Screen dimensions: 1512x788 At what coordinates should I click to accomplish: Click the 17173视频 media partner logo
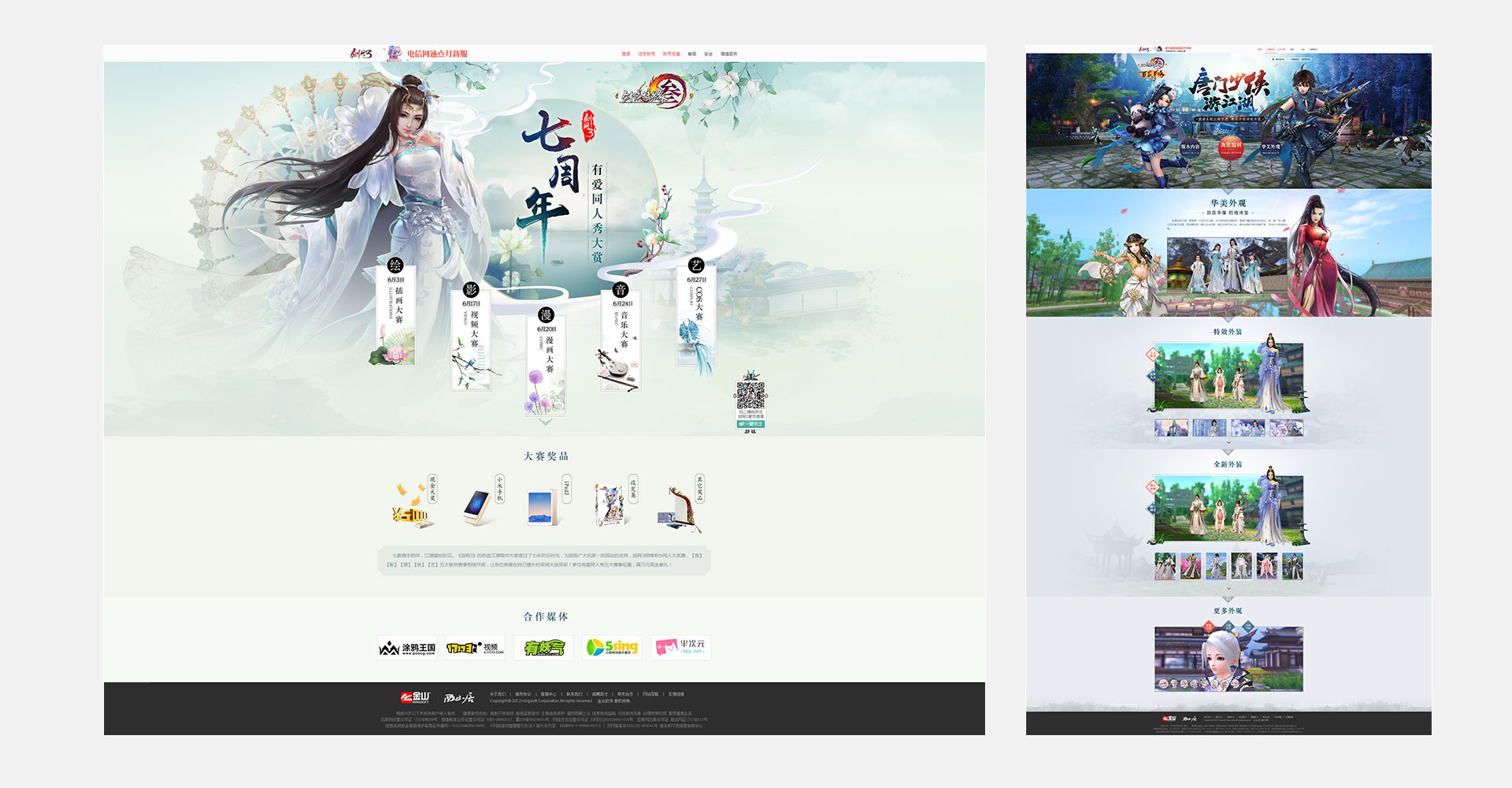tap(475, 648)
